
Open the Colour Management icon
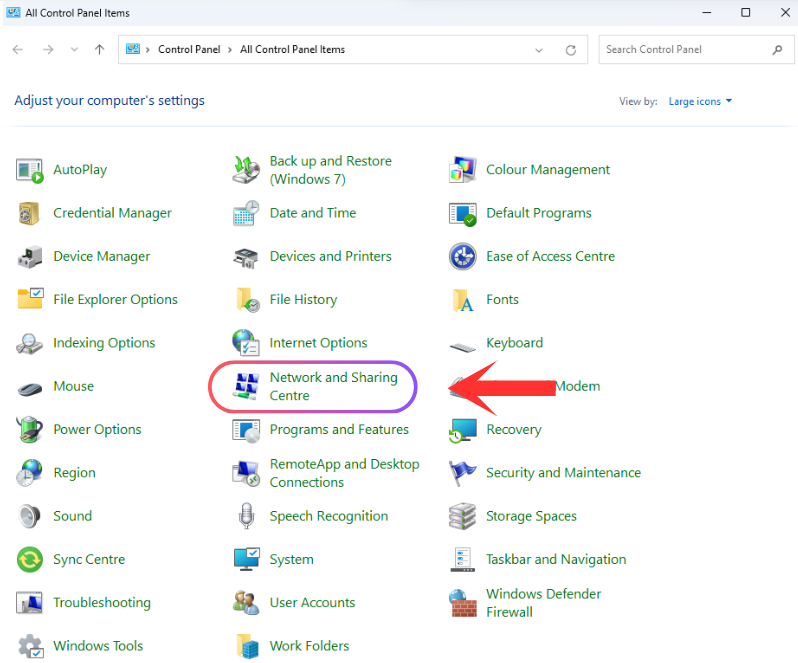point(463,170)
